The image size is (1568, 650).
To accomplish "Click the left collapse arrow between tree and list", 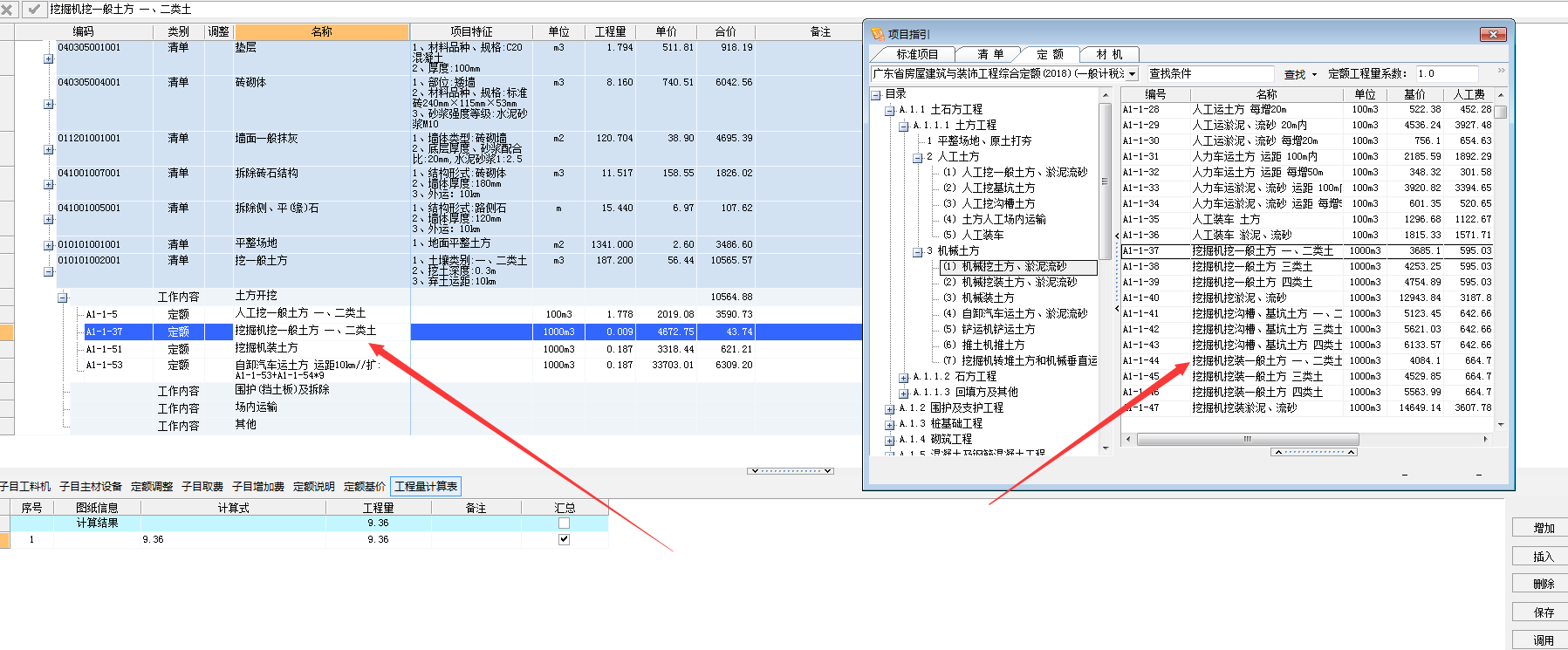I will click(x=1116, y=236).
